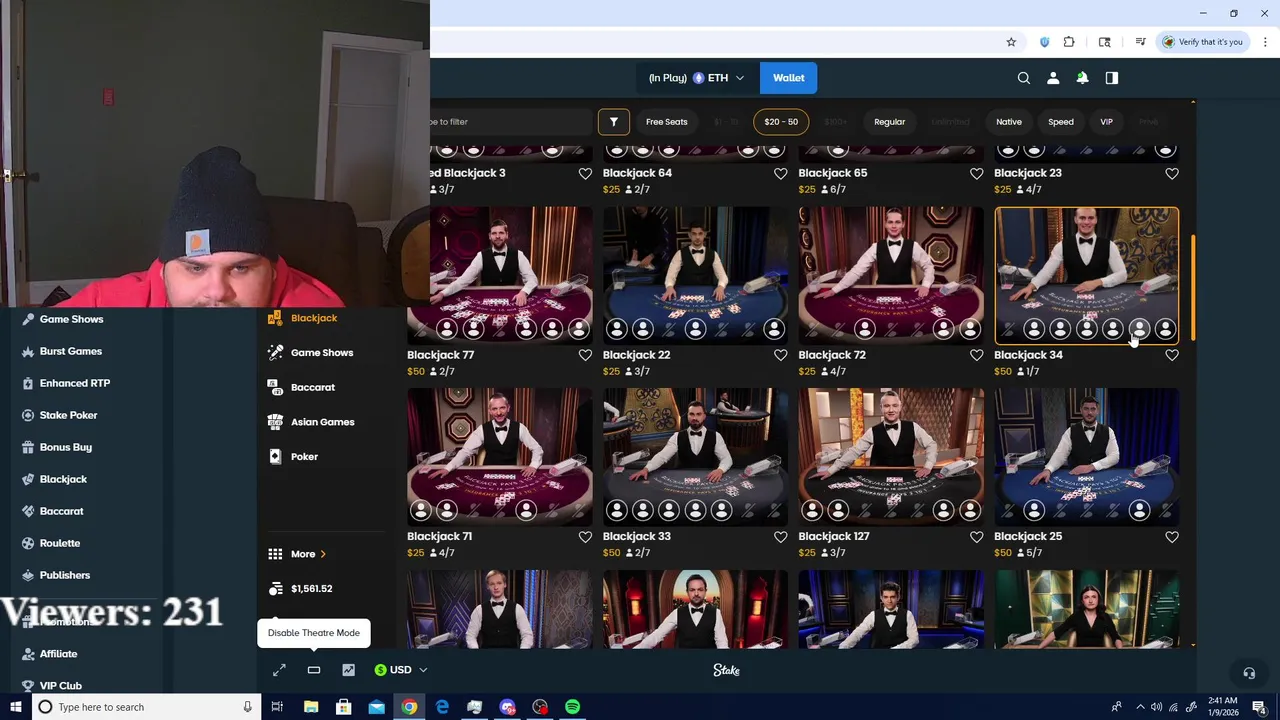
Task: Open the support headset icon
Action: pyautogui.click(x=1248, y=673)
